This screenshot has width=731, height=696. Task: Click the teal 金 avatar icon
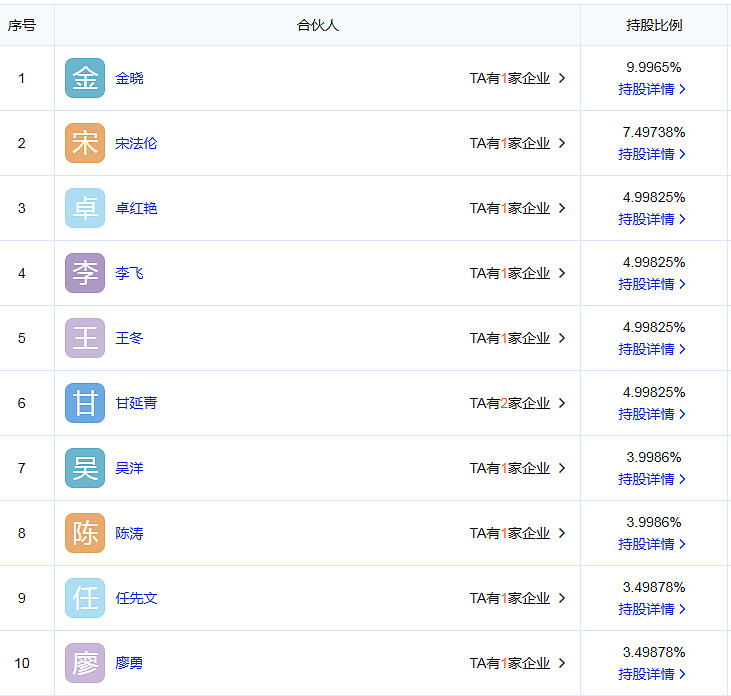85,78
